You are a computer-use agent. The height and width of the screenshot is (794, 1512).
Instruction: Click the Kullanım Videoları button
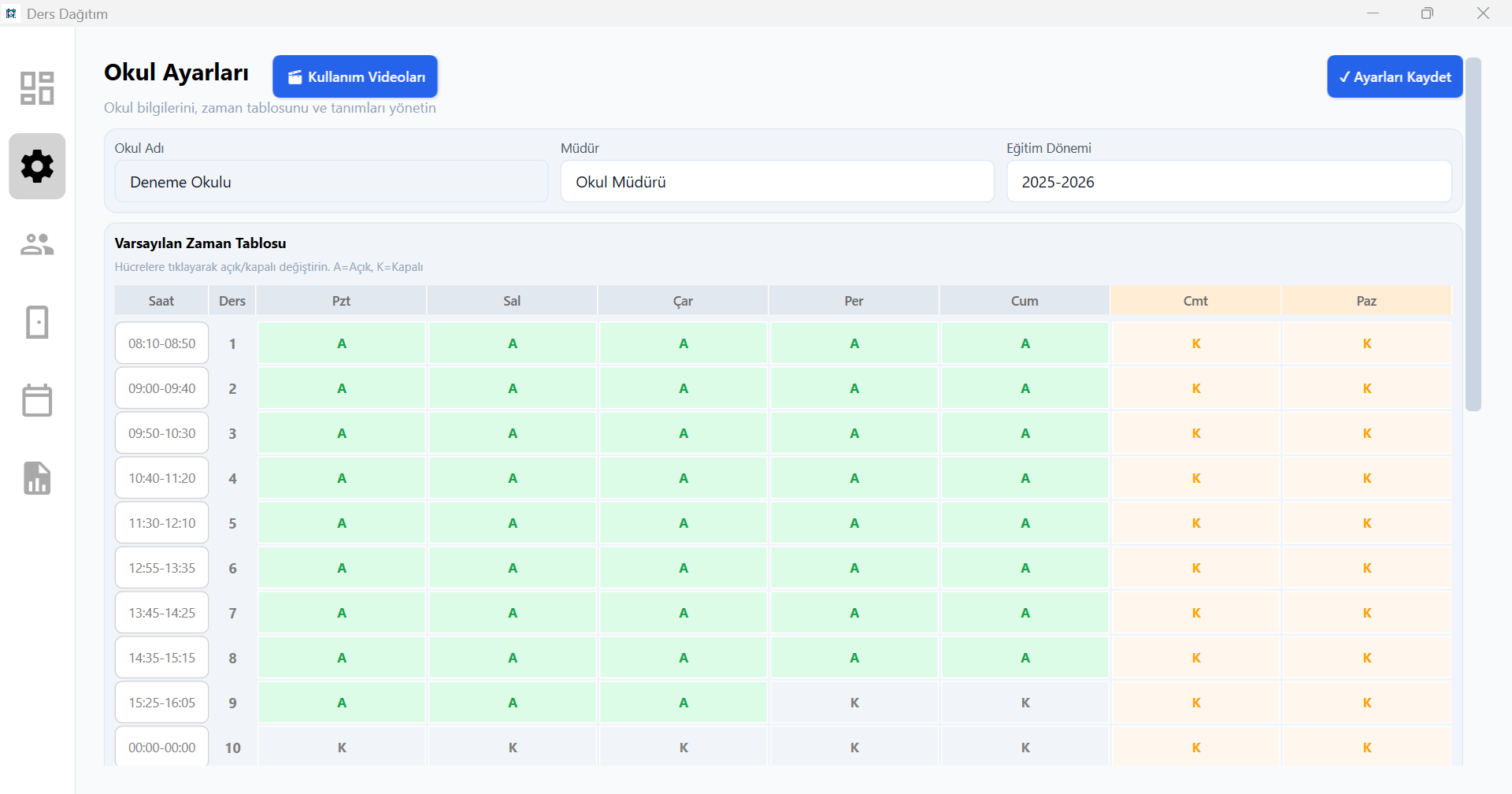coord(355,76)
